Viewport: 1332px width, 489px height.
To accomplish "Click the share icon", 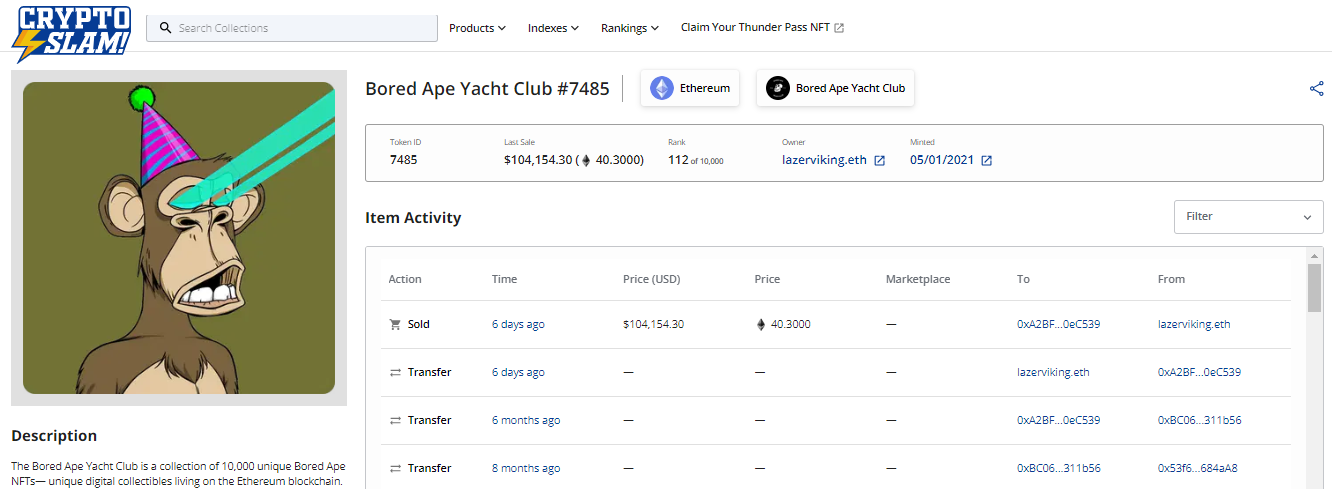I will pos(1316,88).
